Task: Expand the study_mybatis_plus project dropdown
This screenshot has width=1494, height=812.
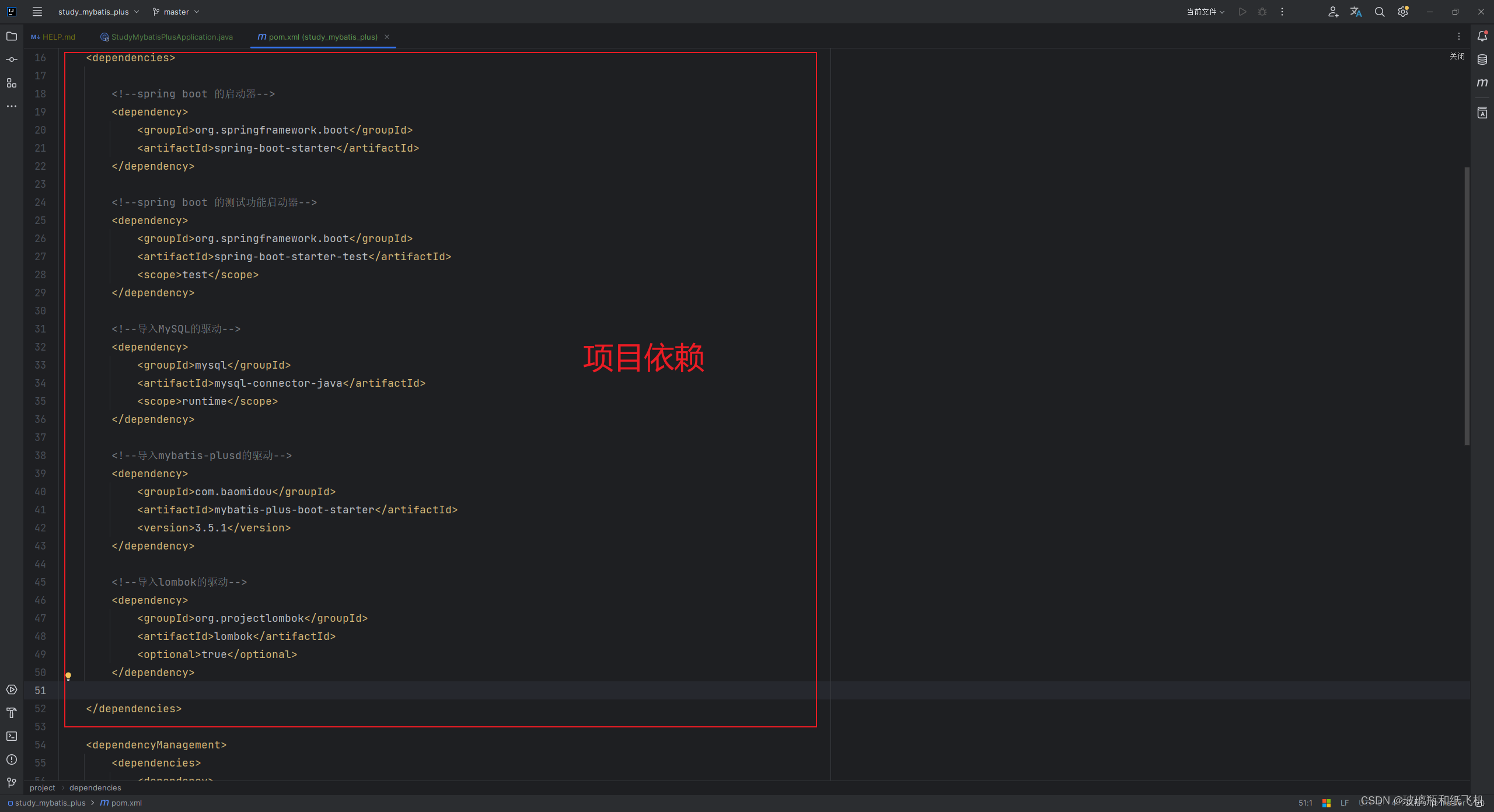Action: (x=99, y=12)
